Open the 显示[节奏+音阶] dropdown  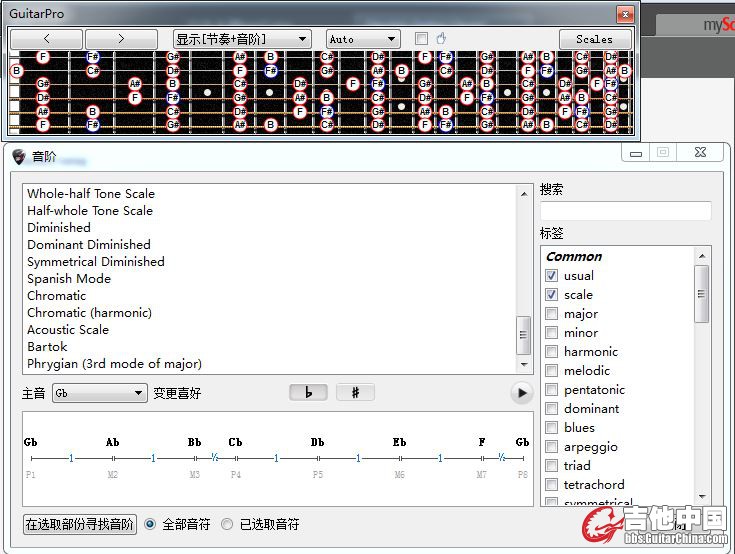[242, 39]
